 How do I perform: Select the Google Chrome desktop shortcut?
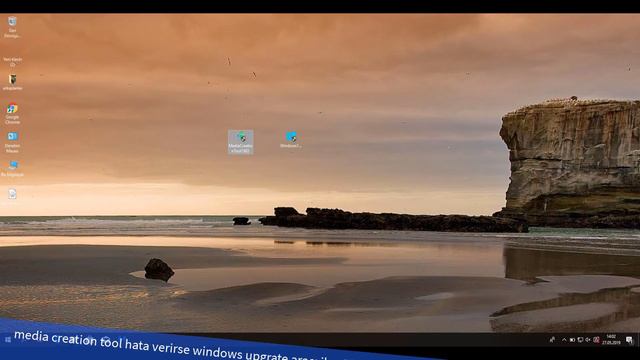12,114
